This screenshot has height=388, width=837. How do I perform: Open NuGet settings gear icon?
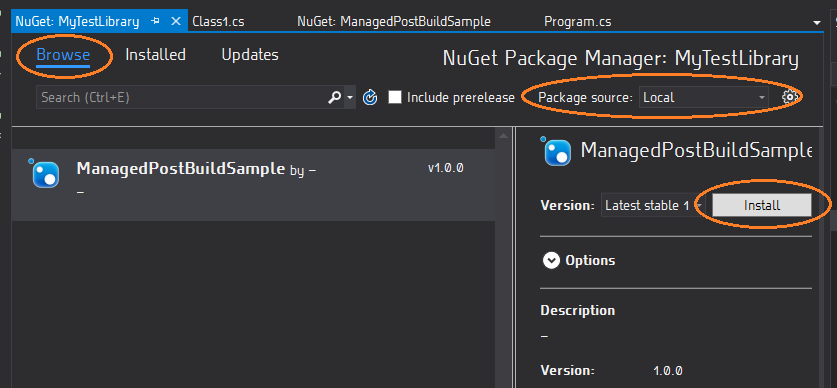(789, 97)
